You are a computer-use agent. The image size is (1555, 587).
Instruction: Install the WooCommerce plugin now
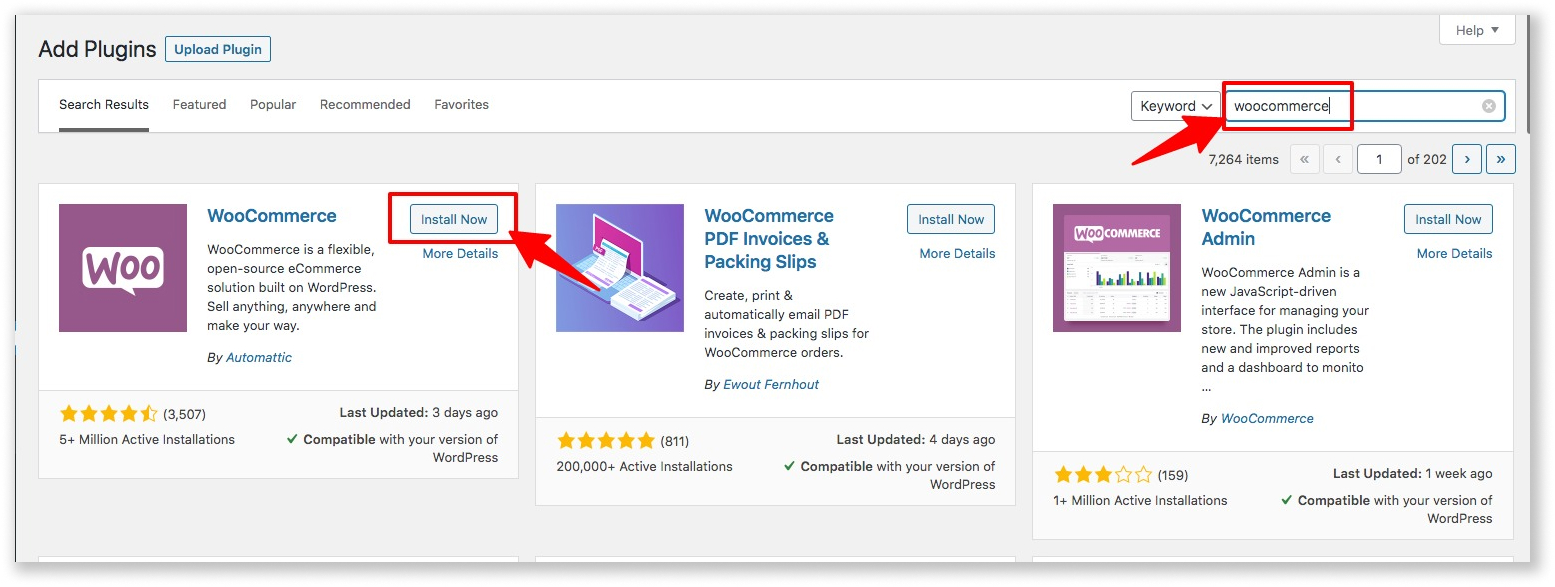(x=454, y=220)
